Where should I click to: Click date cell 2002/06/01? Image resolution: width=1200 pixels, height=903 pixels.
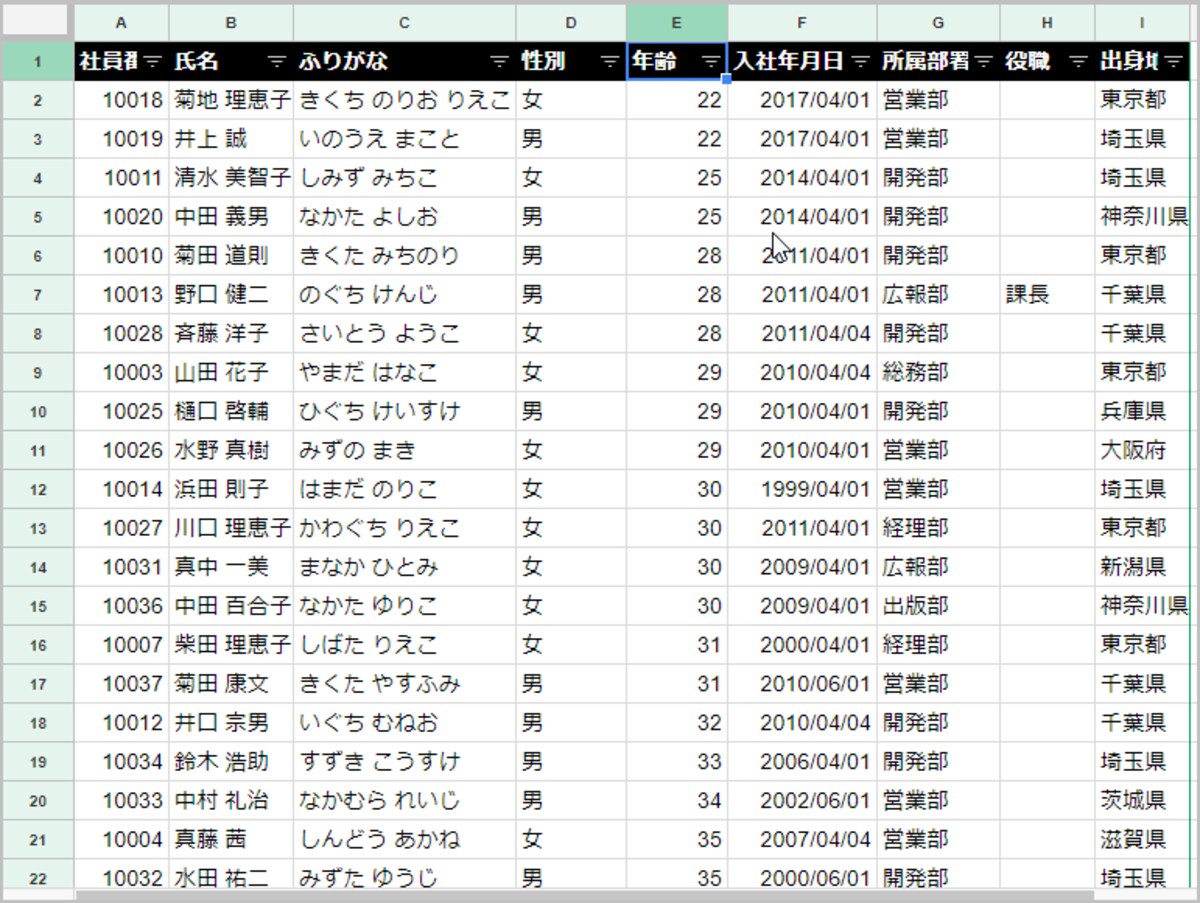pos(802,801)
